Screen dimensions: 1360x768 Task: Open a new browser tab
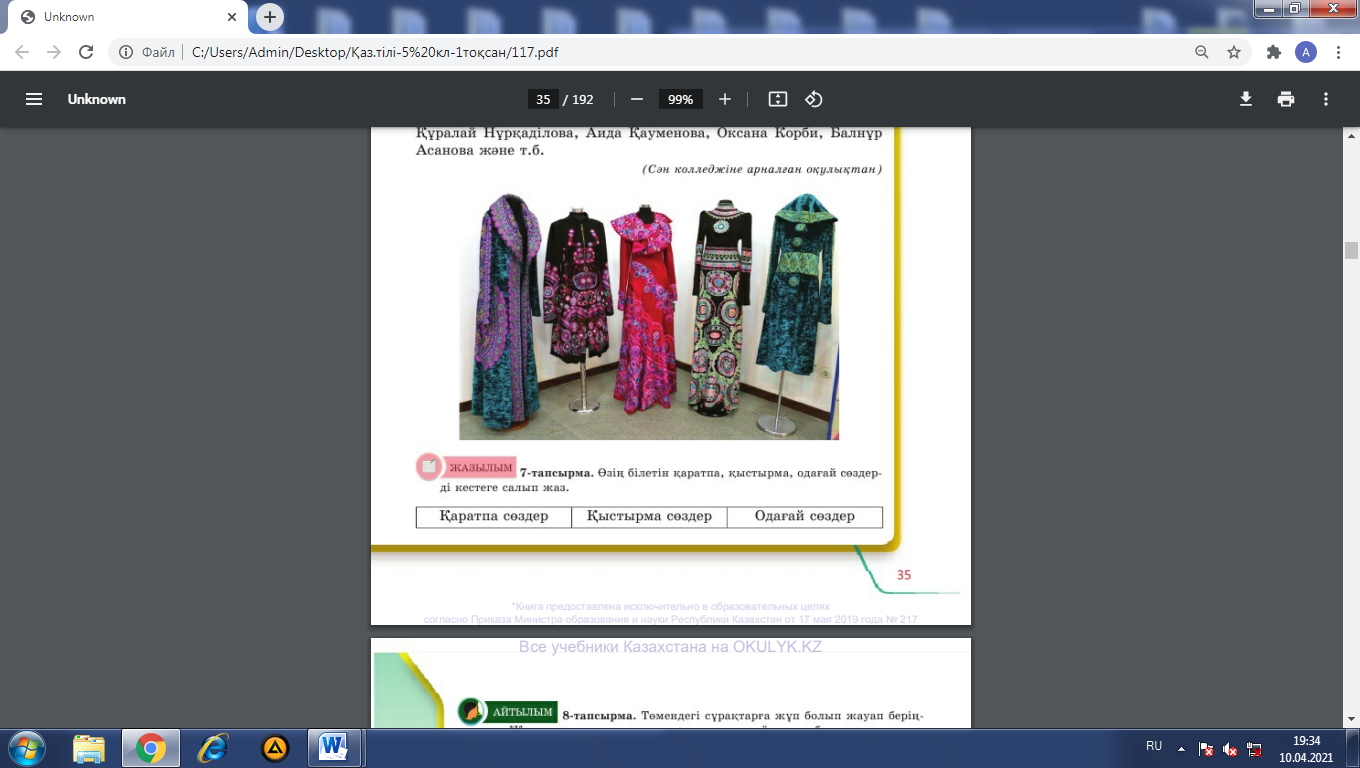coord(270,17)
